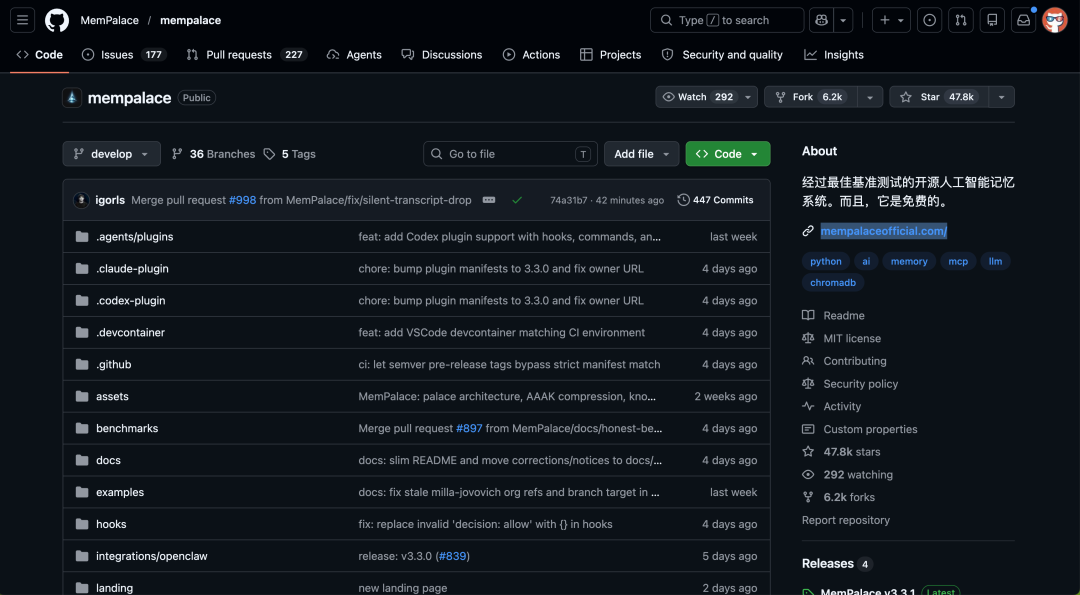Show commit status green checkmark details
The image size is (1080, 595).
pyautogui.click(x=517, y=200)
